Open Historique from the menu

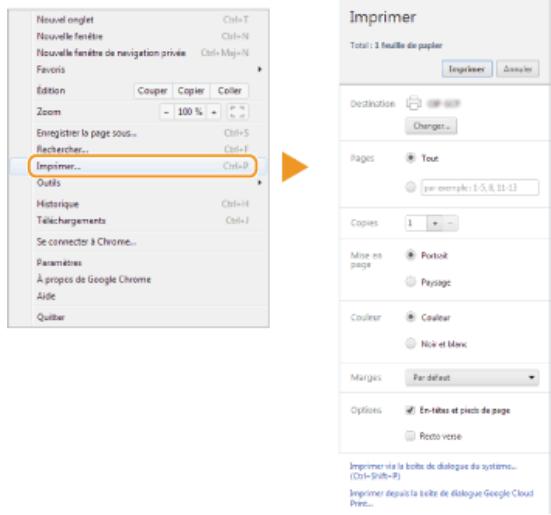click(142, 204)
